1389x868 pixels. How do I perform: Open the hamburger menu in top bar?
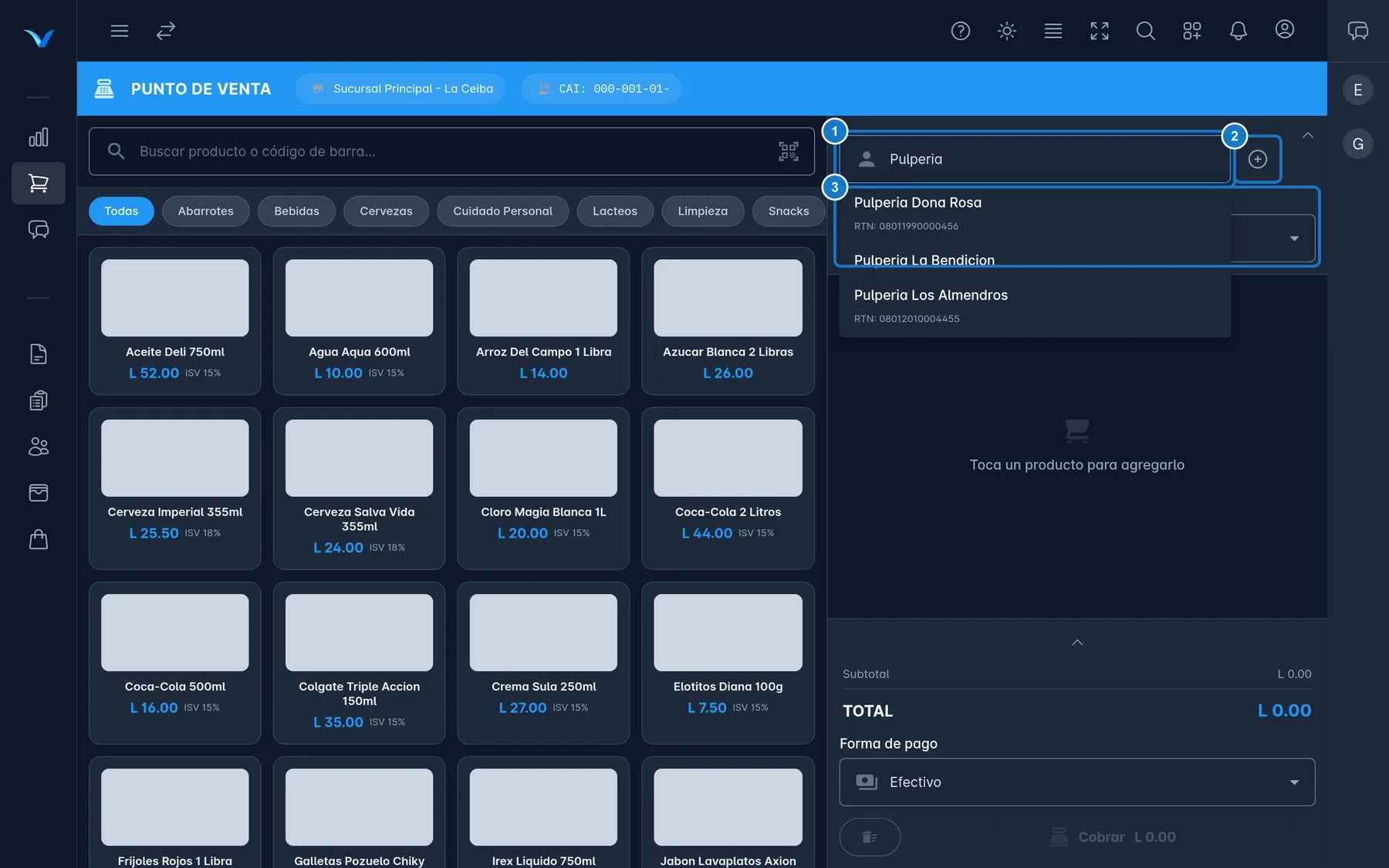point(119,31)
